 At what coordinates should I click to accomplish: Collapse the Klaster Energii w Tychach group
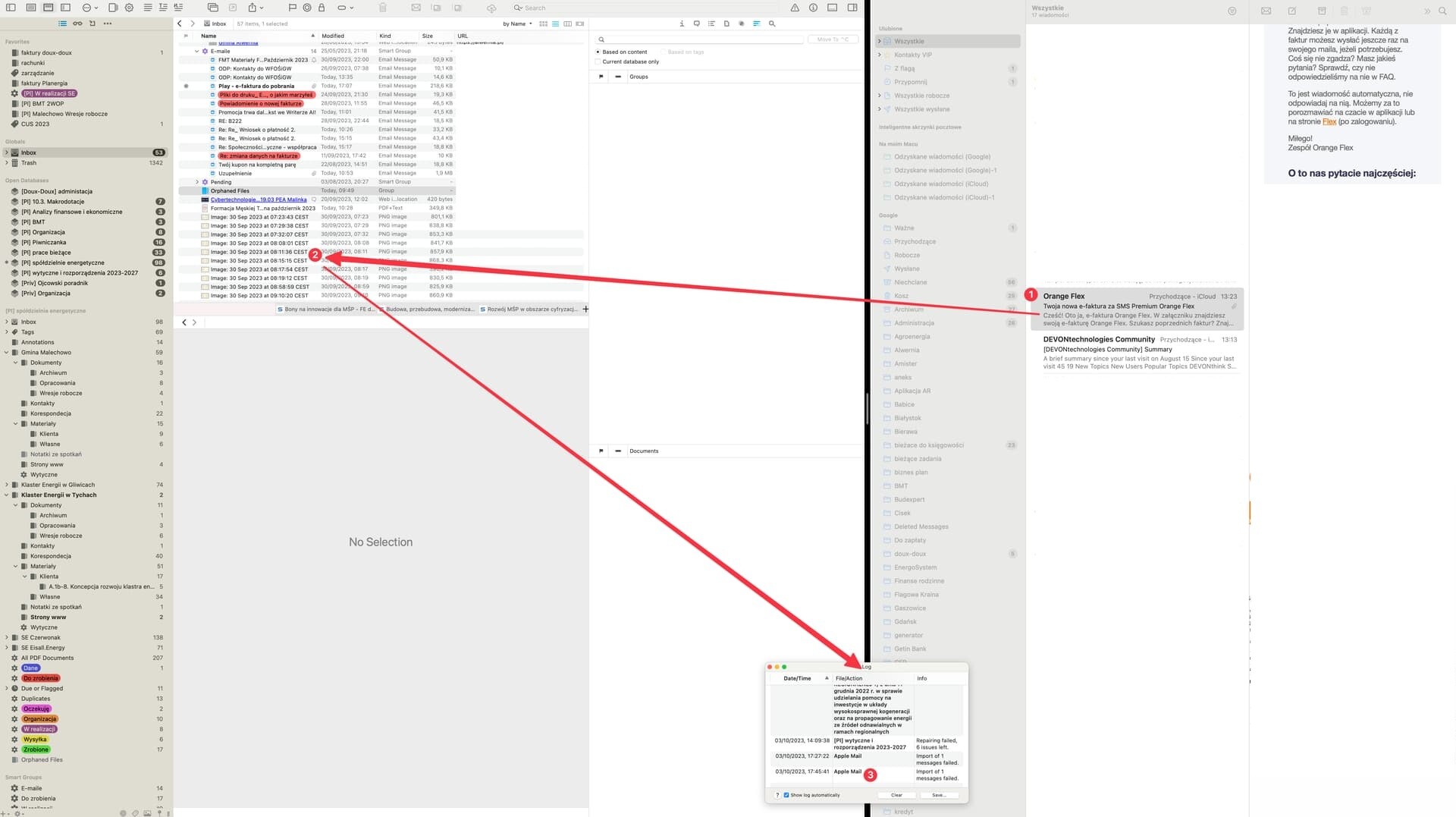[x=7, y=495]
